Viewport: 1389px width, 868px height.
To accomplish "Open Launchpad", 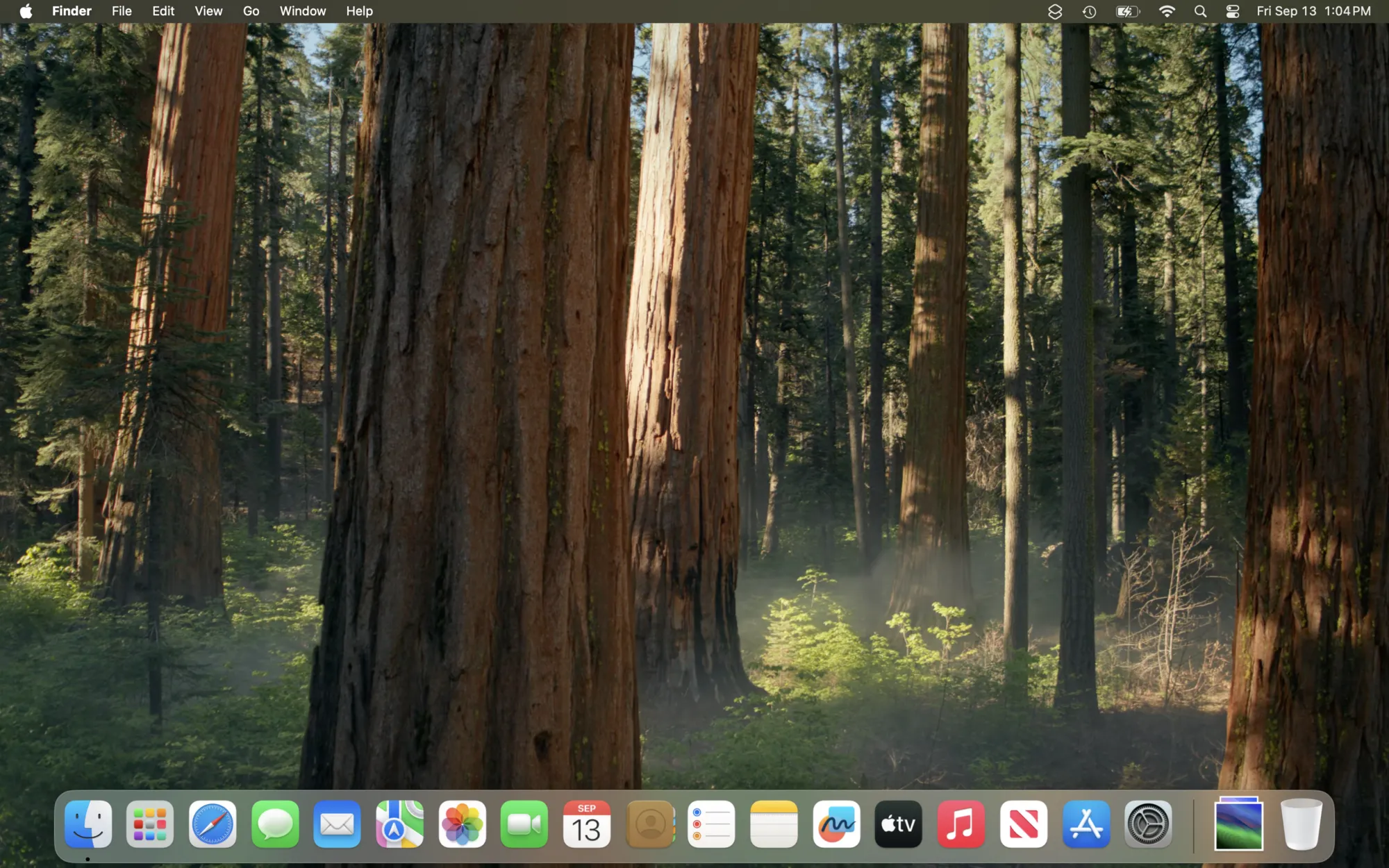I will click(x=149, y=825).
